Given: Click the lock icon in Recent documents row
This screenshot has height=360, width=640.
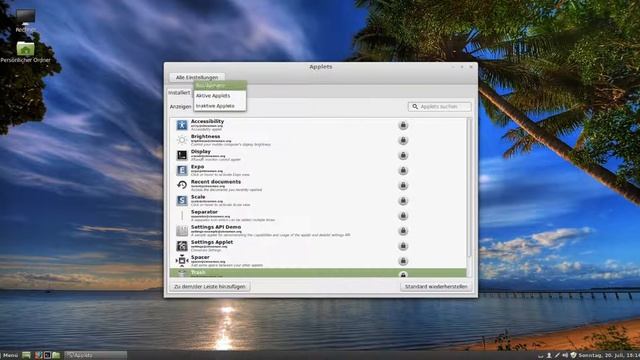Looking at the screenshot, I should (403, 186).
